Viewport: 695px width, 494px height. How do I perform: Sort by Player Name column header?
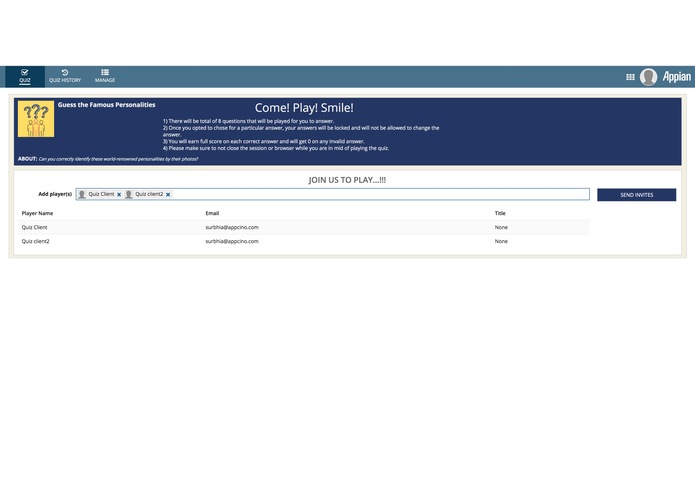coord(37,213)
